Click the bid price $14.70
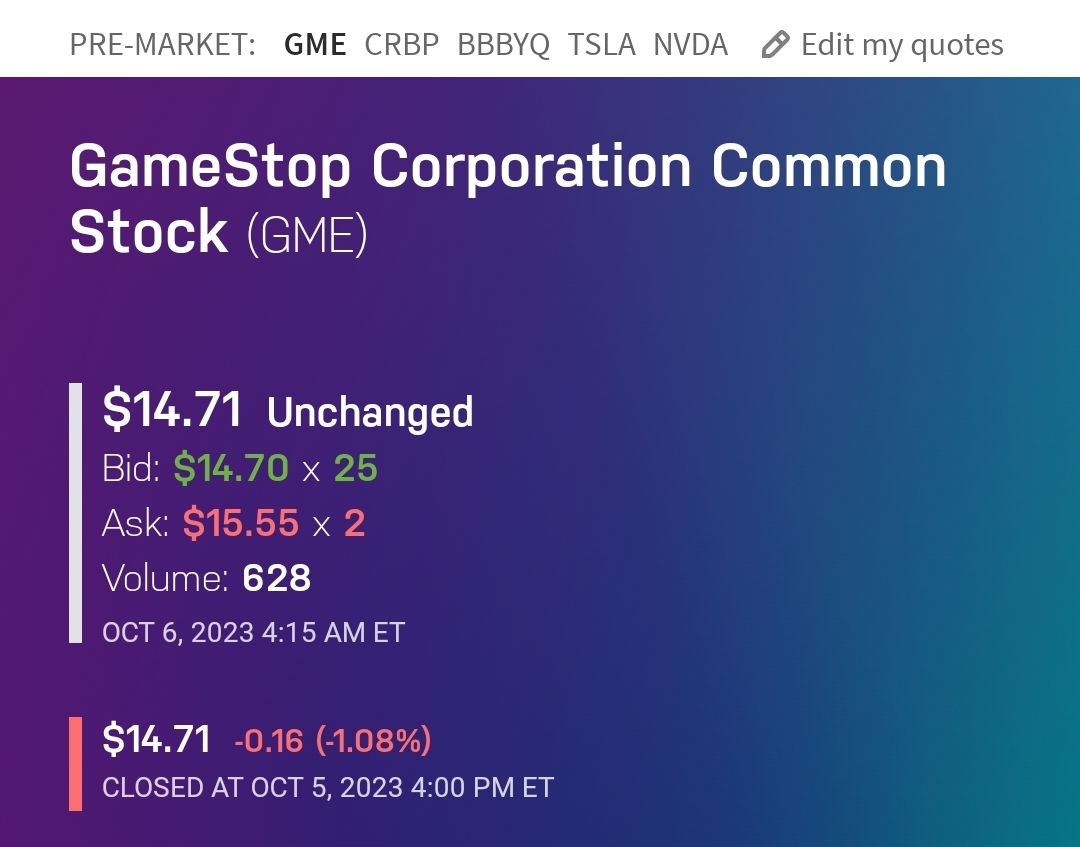 point(231,468)
